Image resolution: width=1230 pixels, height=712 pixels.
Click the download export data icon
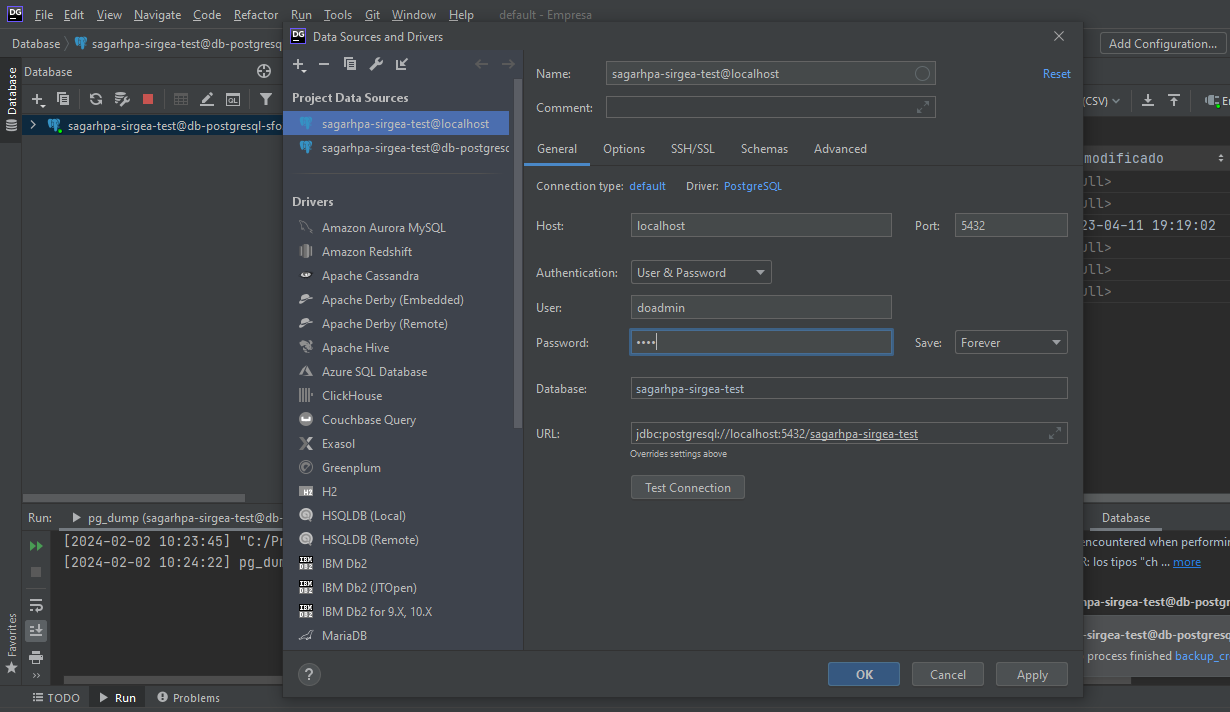(1148, 100)
